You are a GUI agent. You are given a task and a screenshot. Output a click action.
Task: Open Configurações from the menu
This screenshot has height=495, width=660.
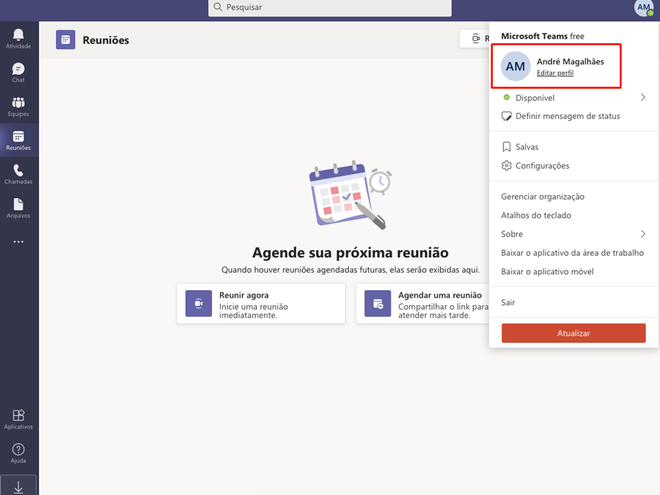point(542,166)
